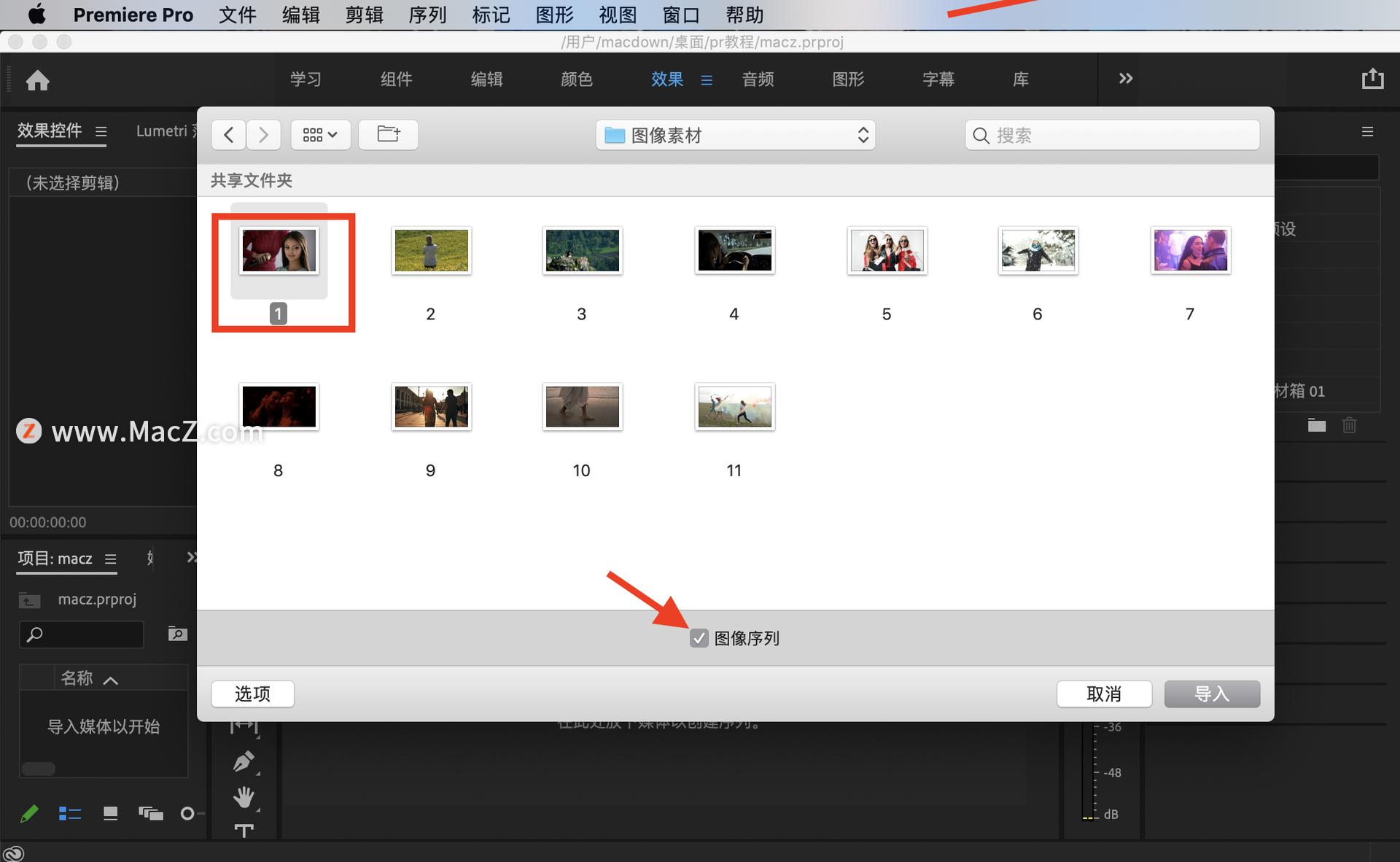The height and width of the screenshot is (862, 1400).
Task: Toggle the green pencil writable icon
Action: (29, 813)
